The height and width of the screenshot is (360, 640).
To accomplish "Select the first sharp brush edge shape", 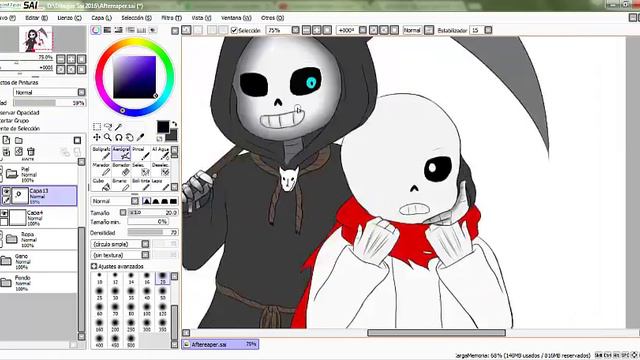I will [x=146, y=201].
